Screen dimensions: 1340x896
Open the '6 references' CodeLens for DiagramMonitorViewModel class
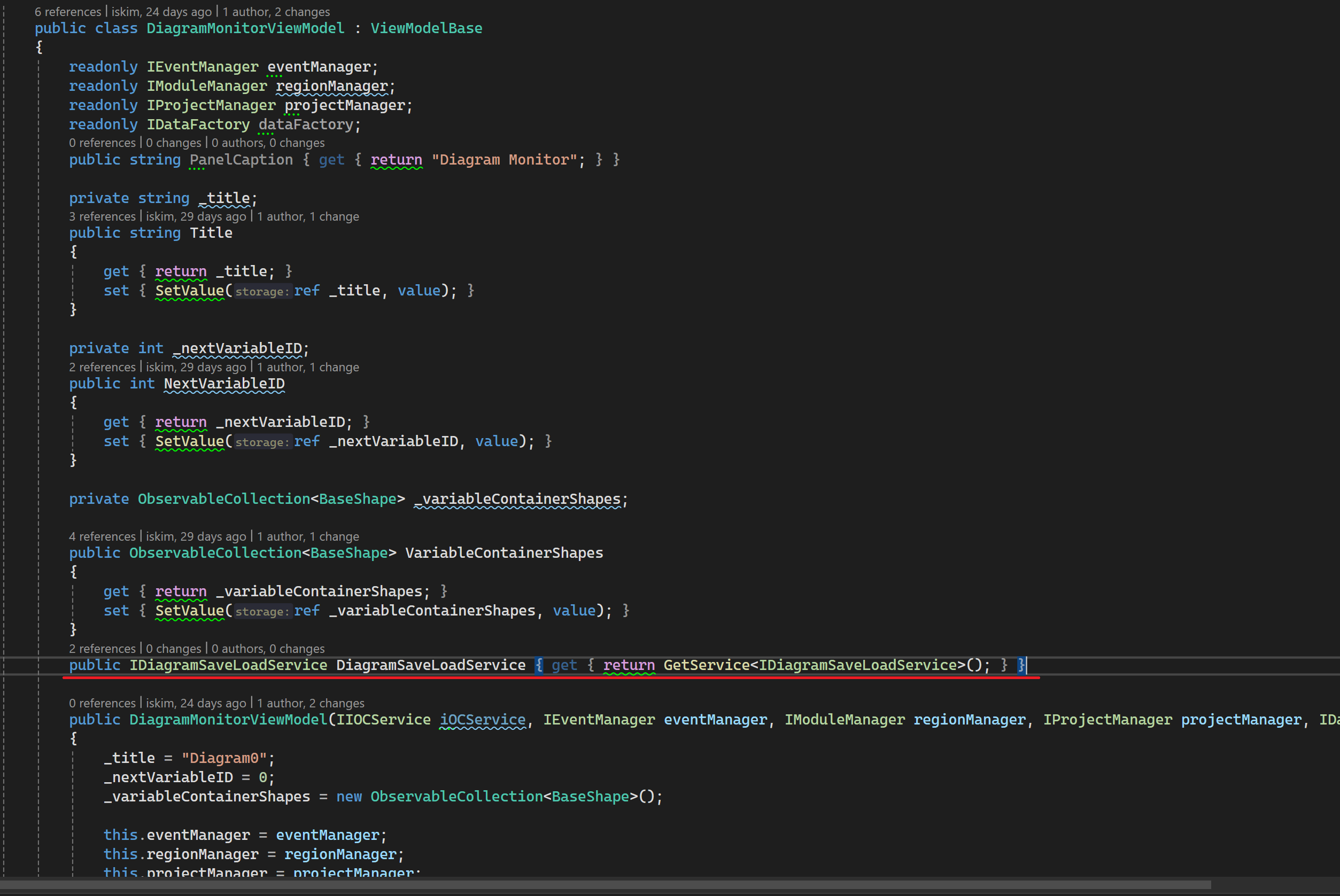pos(67,11)
